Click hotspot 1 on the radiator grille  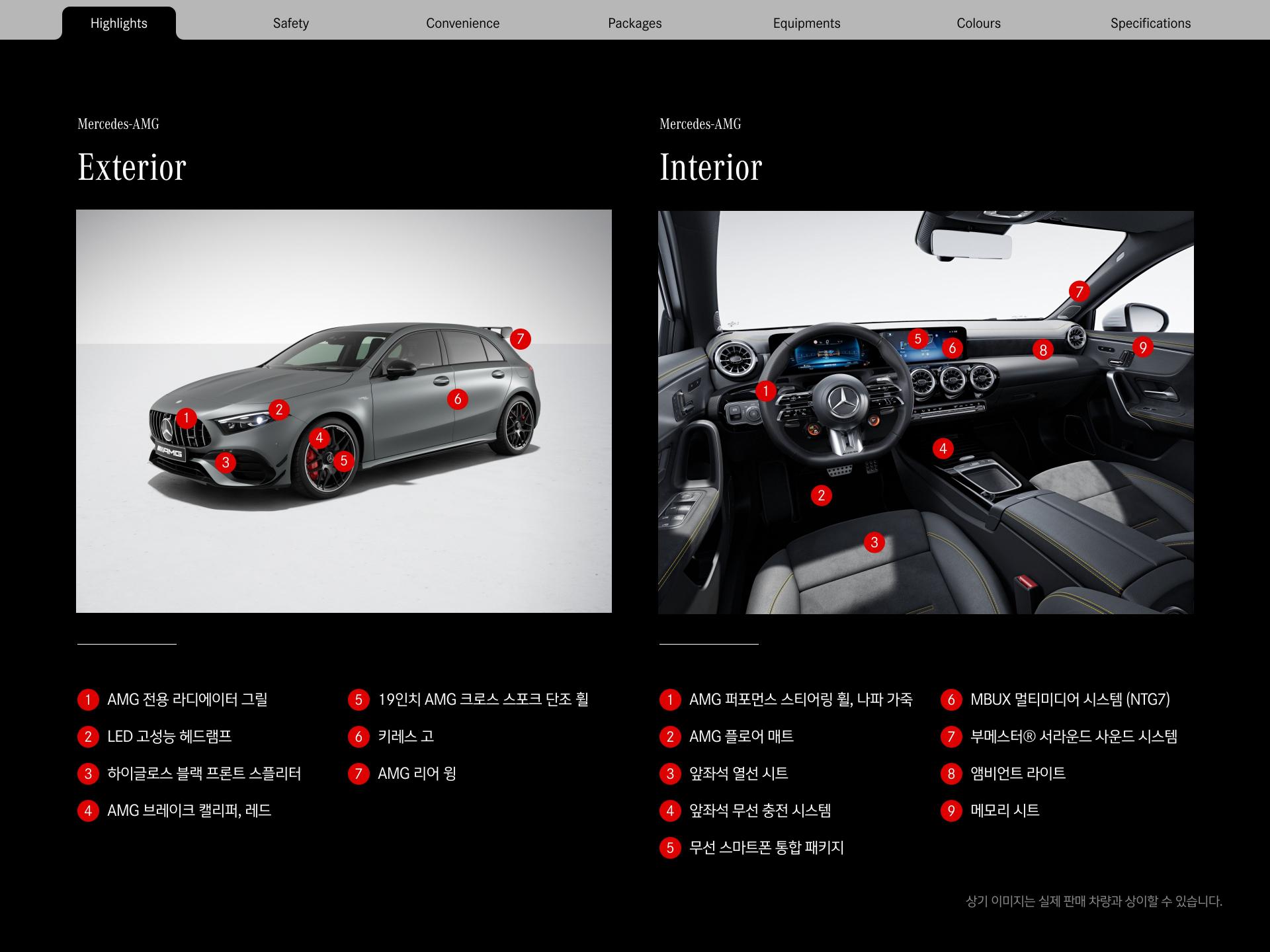[x=187, y=418]
